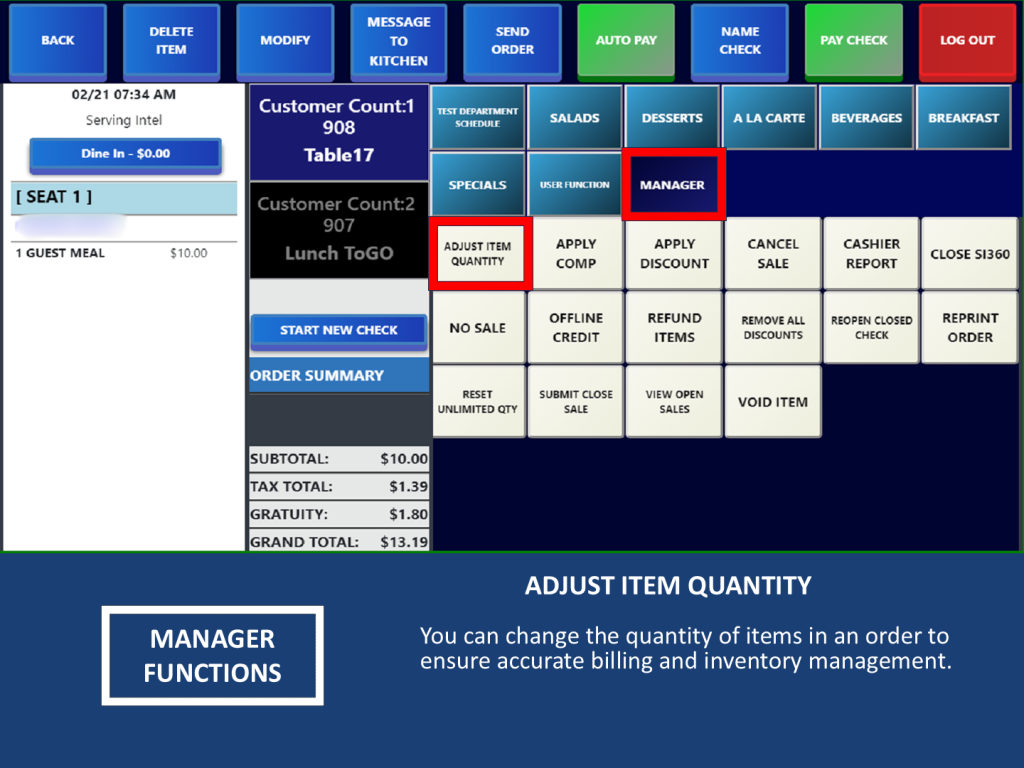Click the Refund Items button
Screen dimensions: 1024x768
pos(674,328)
